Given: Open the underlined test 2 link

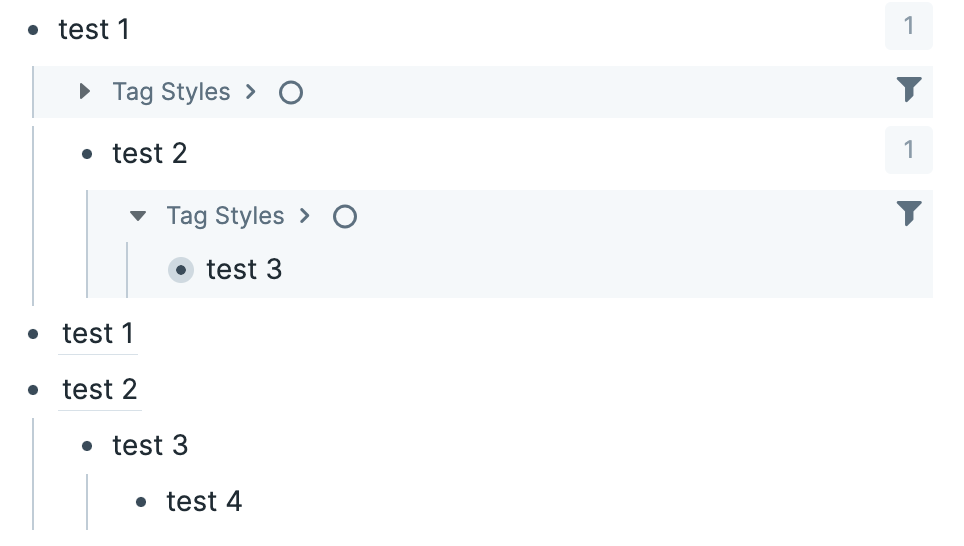Looking at the screenshot, I should (x=100, y=390).
